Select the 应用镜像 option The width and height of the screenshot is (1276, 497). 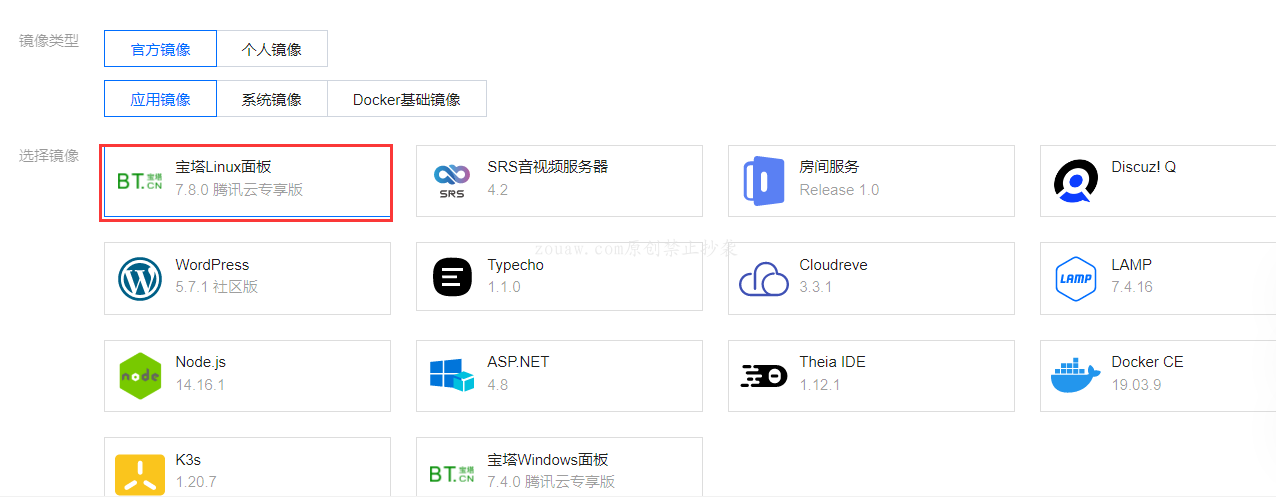[x=160, y=99]
